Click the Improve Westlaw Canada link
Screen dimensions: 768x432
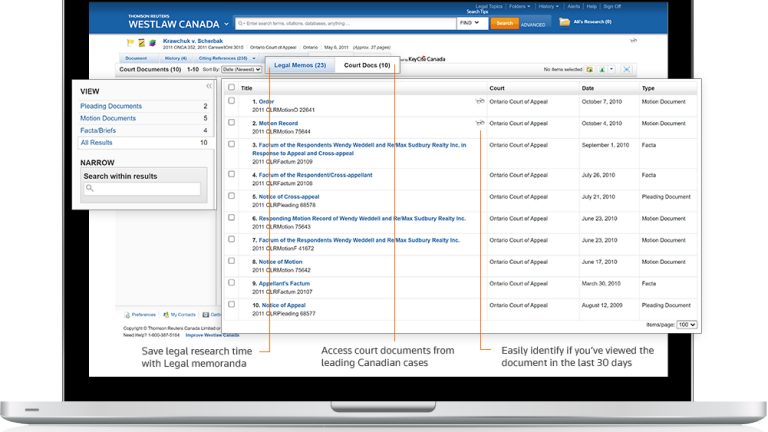click(212, 335)
